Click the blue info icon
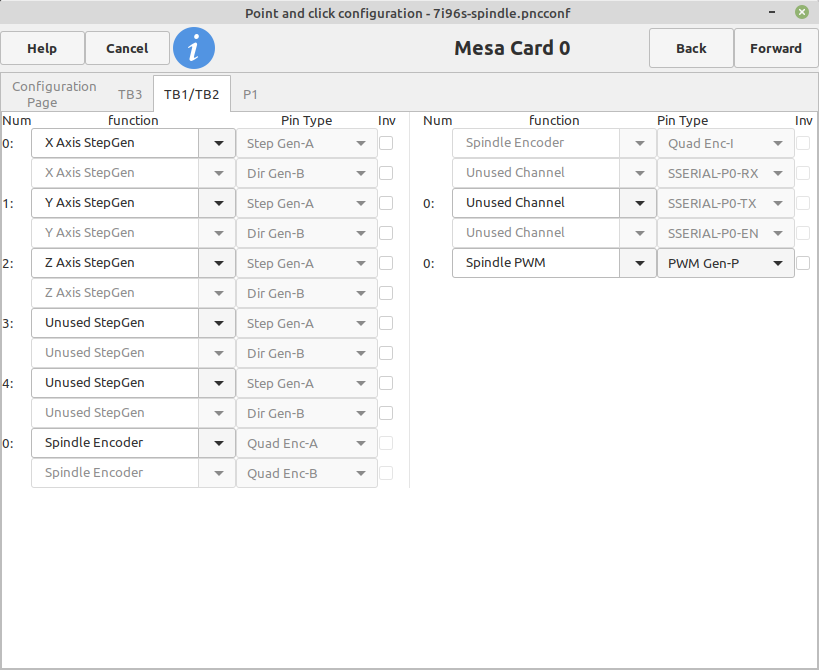 pos(194,48)
